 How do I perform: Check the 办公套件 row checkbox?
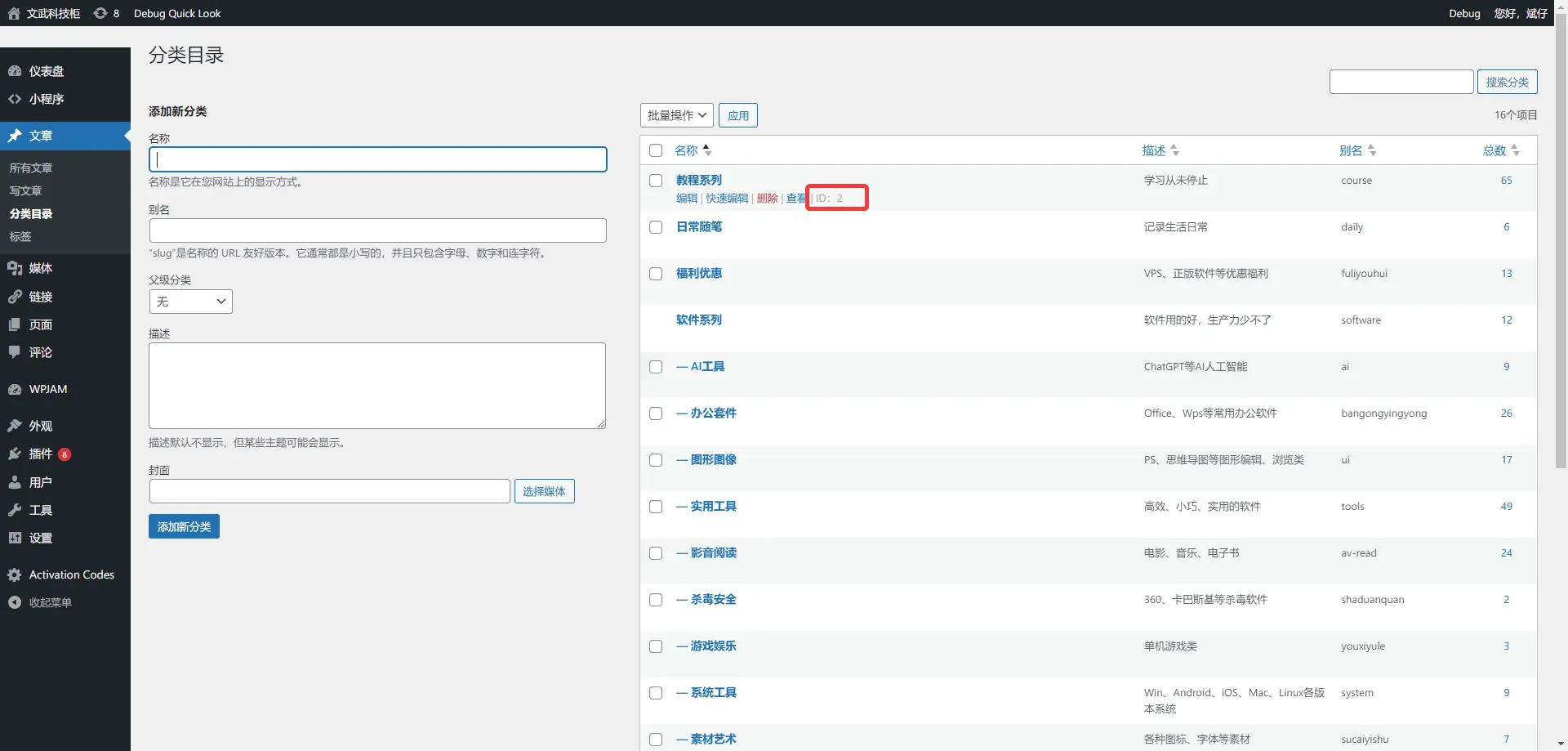(x=656, y=413)
